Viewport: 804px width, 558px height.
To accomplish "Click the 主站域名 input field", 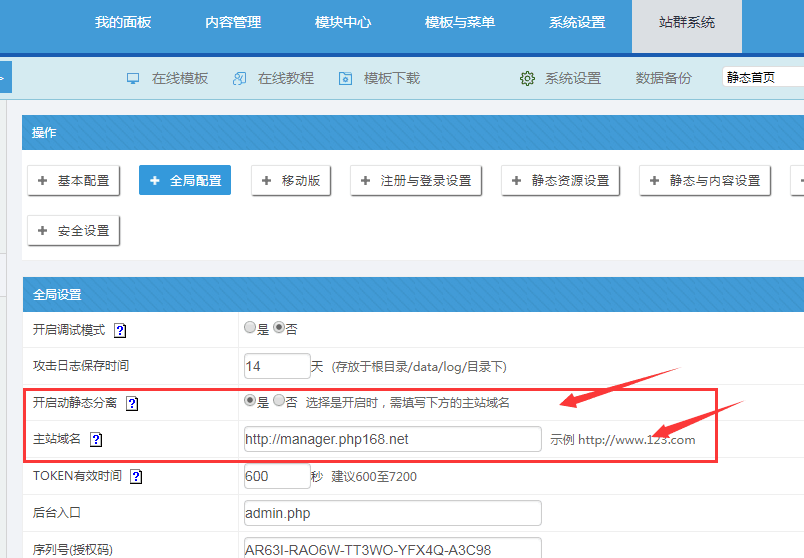I will pos(392,439).
